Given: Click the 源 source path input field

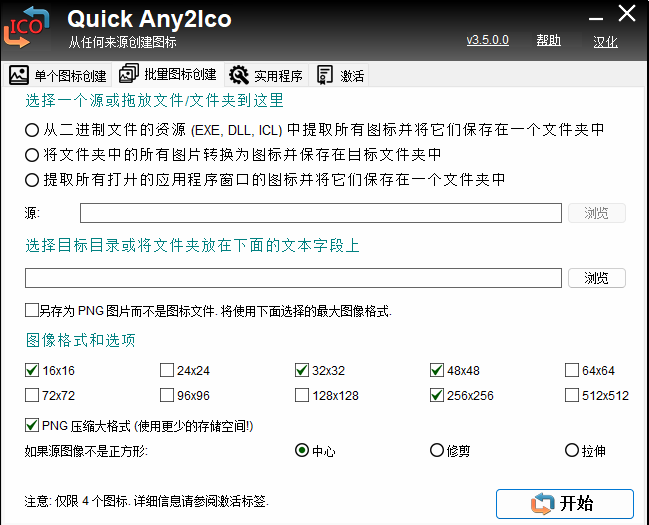Looking at the screenshot, I should pyautogui.click(x=321, y=213).
